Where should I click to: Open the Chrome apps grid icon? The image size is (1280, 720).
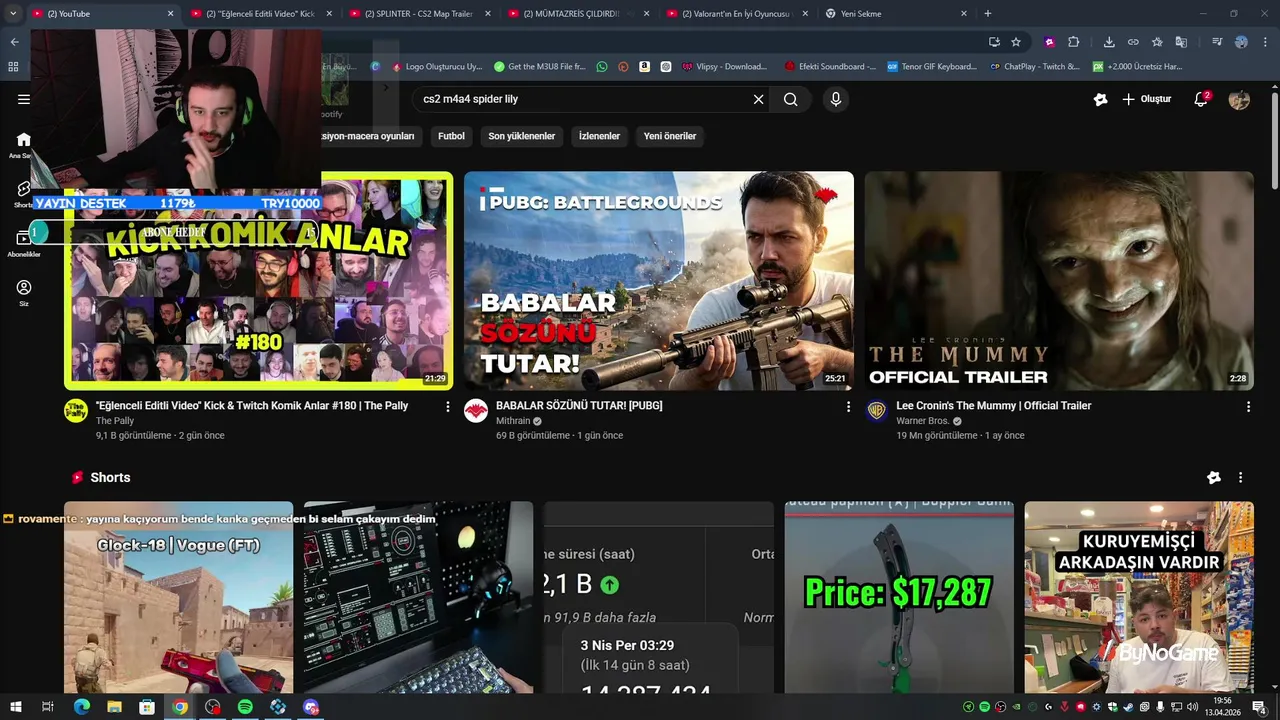pos(13,67)
